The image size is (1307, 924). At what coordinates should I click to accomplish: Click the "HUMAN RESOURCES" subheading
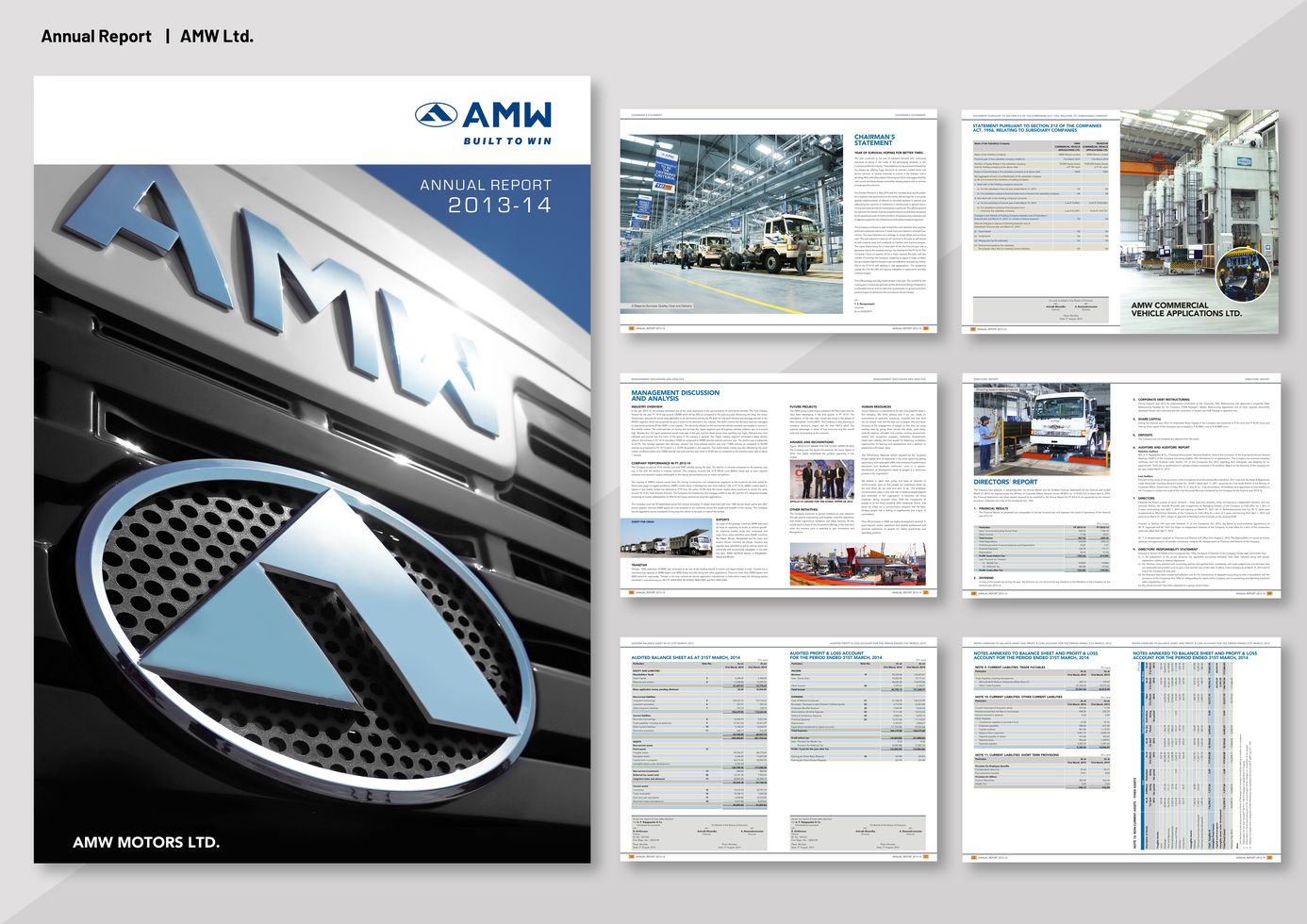(876, 406)
